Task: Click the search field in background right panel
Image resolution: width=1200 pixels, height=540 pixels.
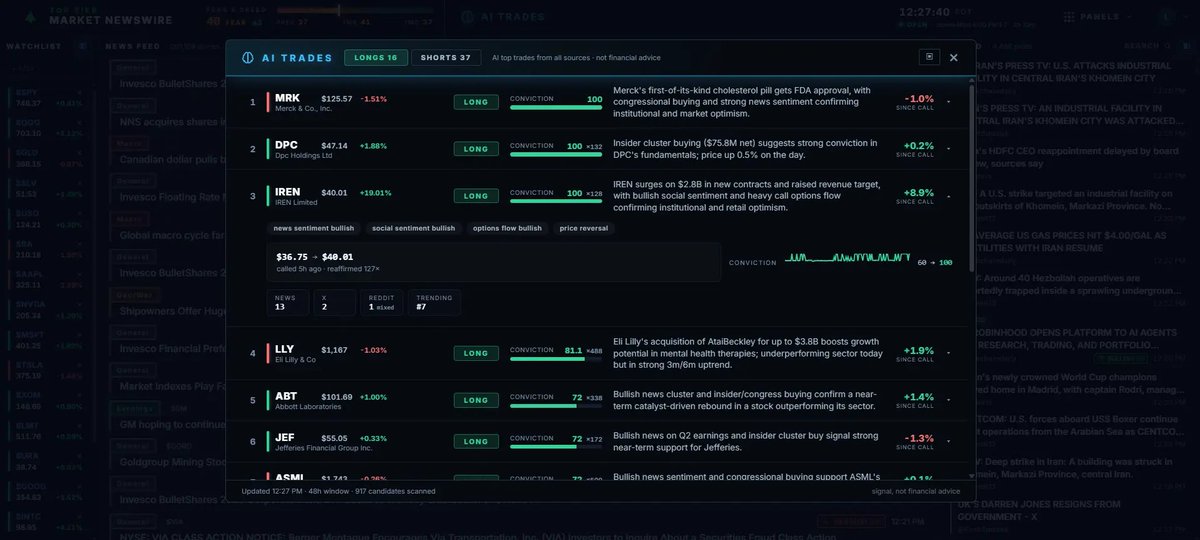Action: pyautogui.click(x=1147, y=46)
